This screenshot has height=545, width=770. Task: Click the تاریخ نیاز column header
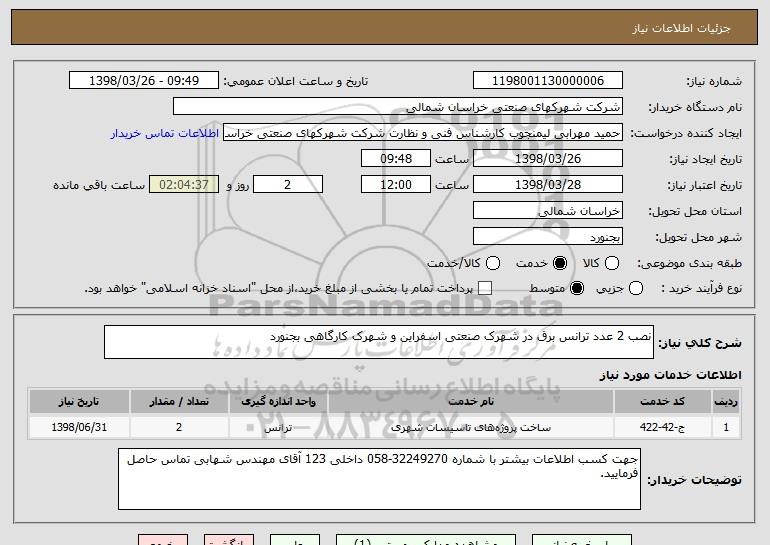coord(79,402)
